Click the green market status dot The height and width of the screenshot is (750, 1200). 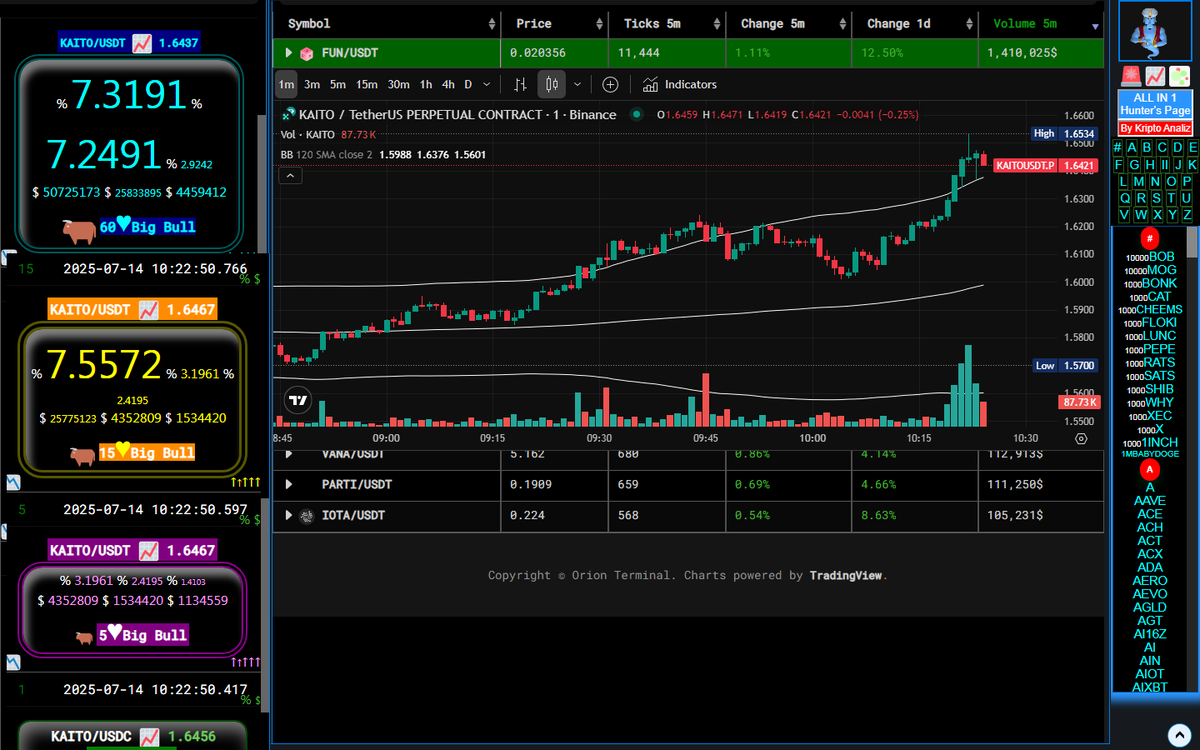point(637,115)
